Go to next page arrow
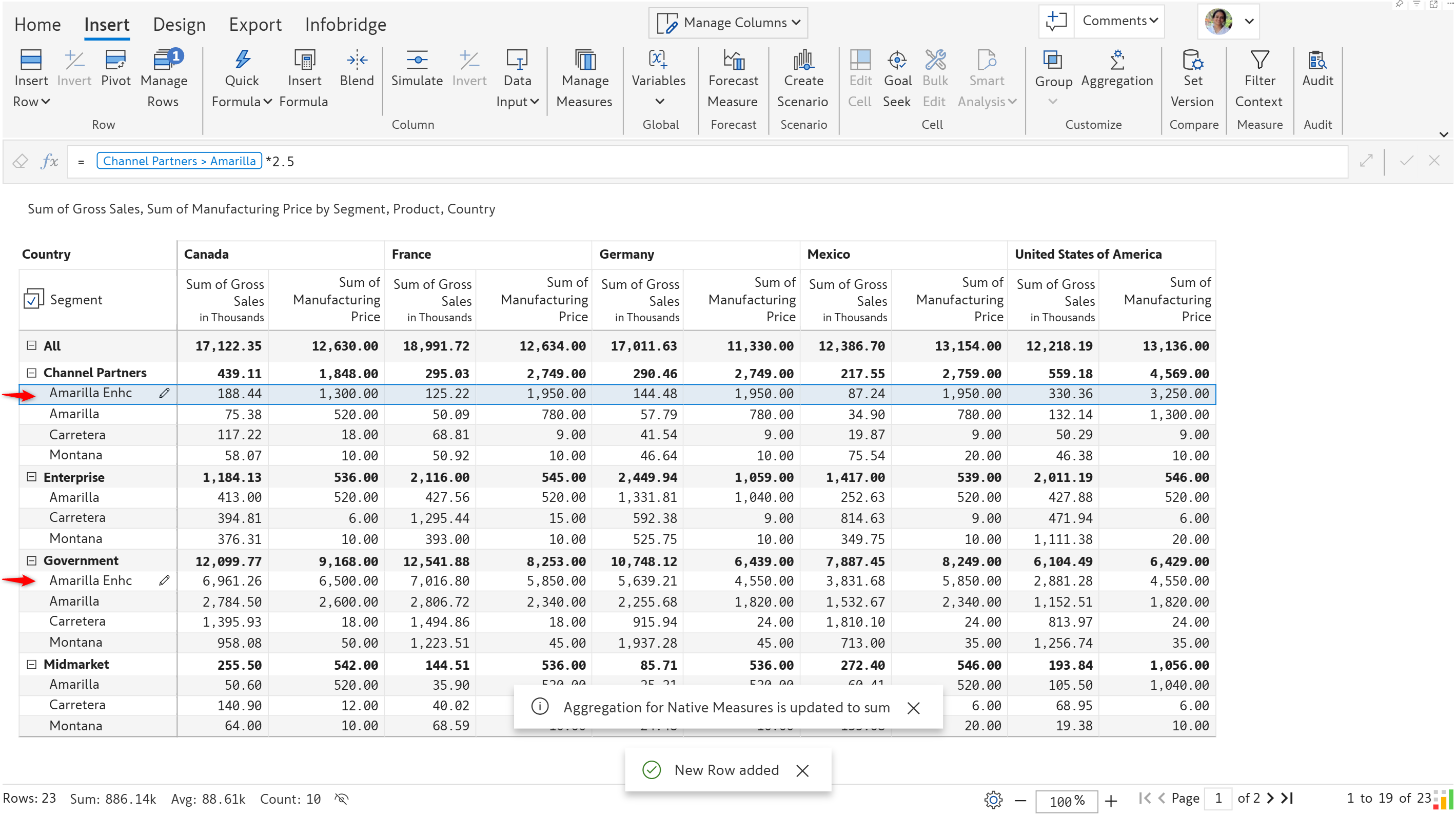This screenshot has height=815, width=1456. 1270,798
